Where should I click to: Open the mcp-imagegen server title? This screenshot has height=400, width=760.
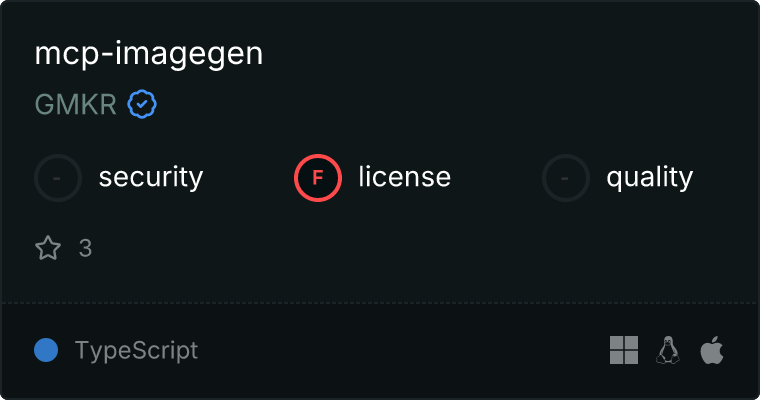pos(149,54)
